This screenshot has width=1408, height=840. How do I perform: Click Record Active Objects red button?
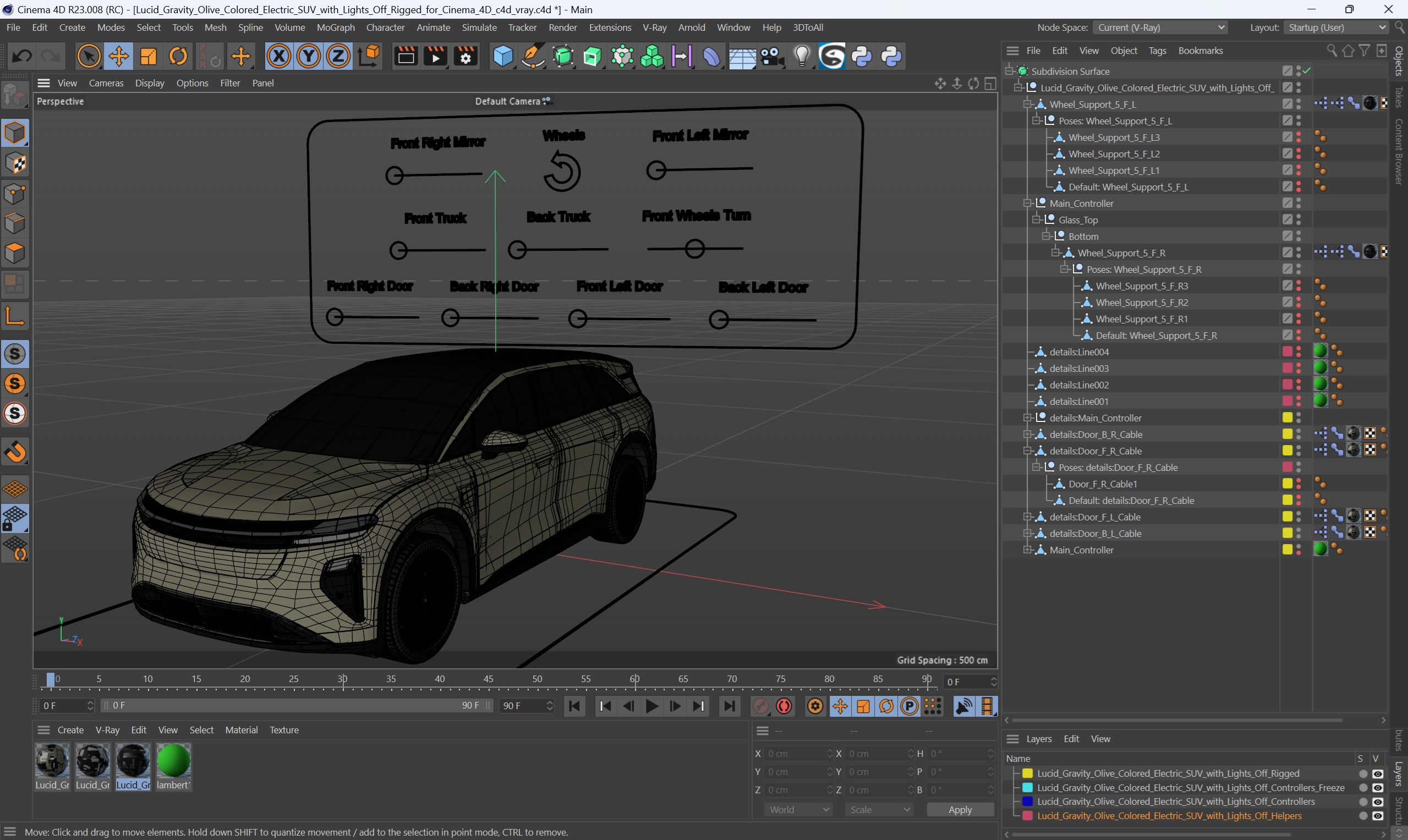760,706
